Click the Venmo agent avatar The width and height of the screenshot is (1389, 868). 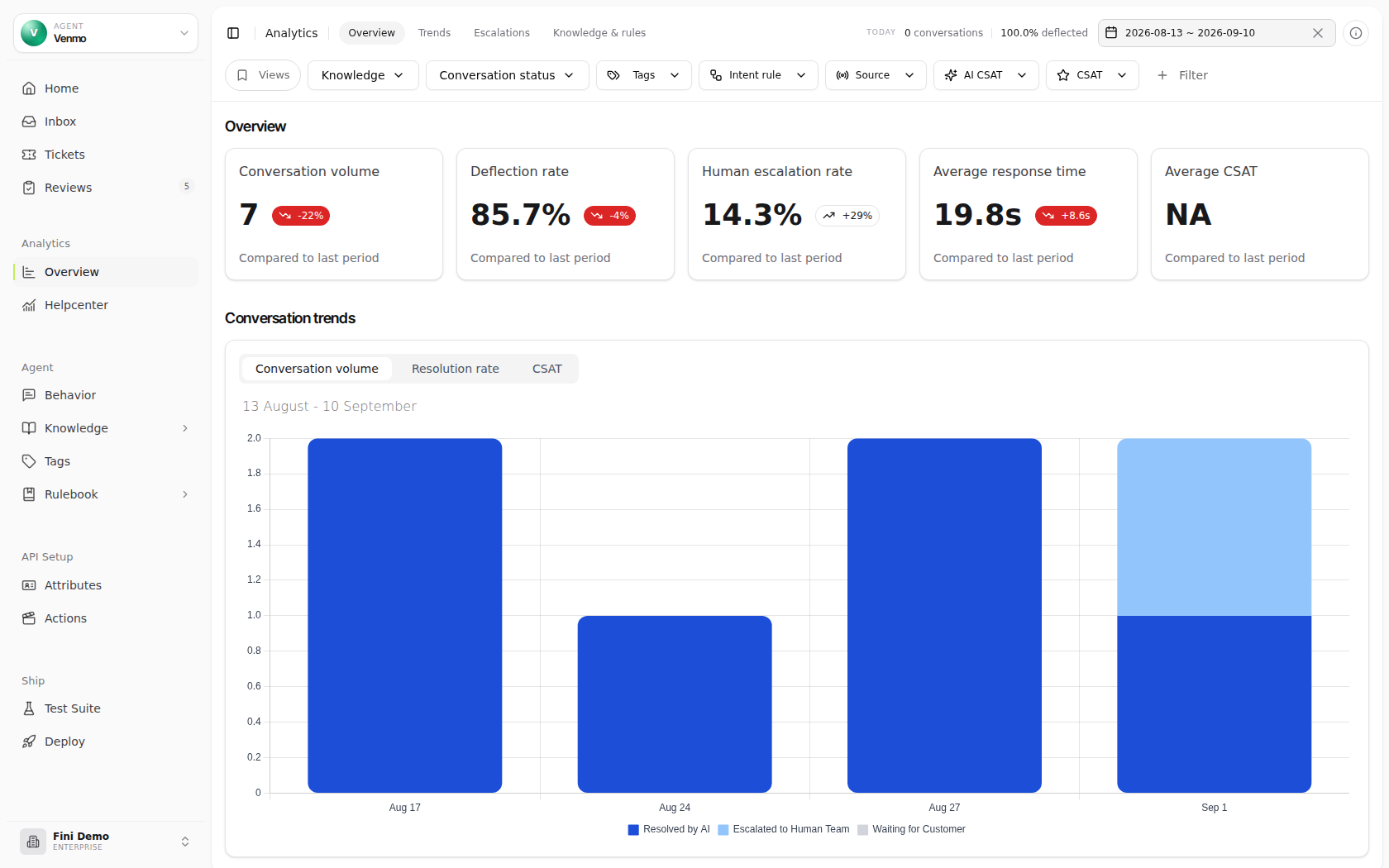(x=33, y=33)
